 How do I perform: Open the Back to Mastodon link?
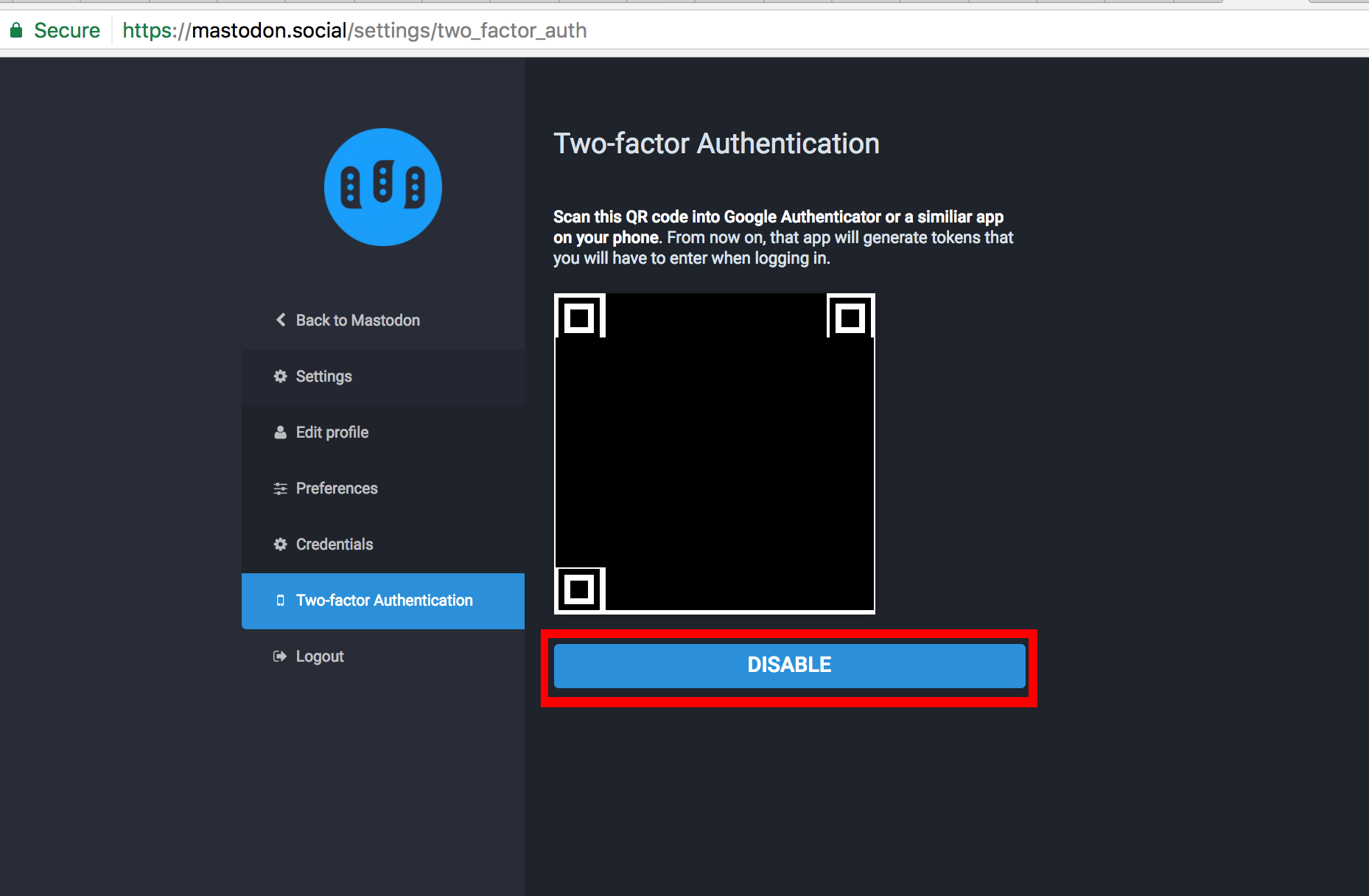[x=357, y=320]
